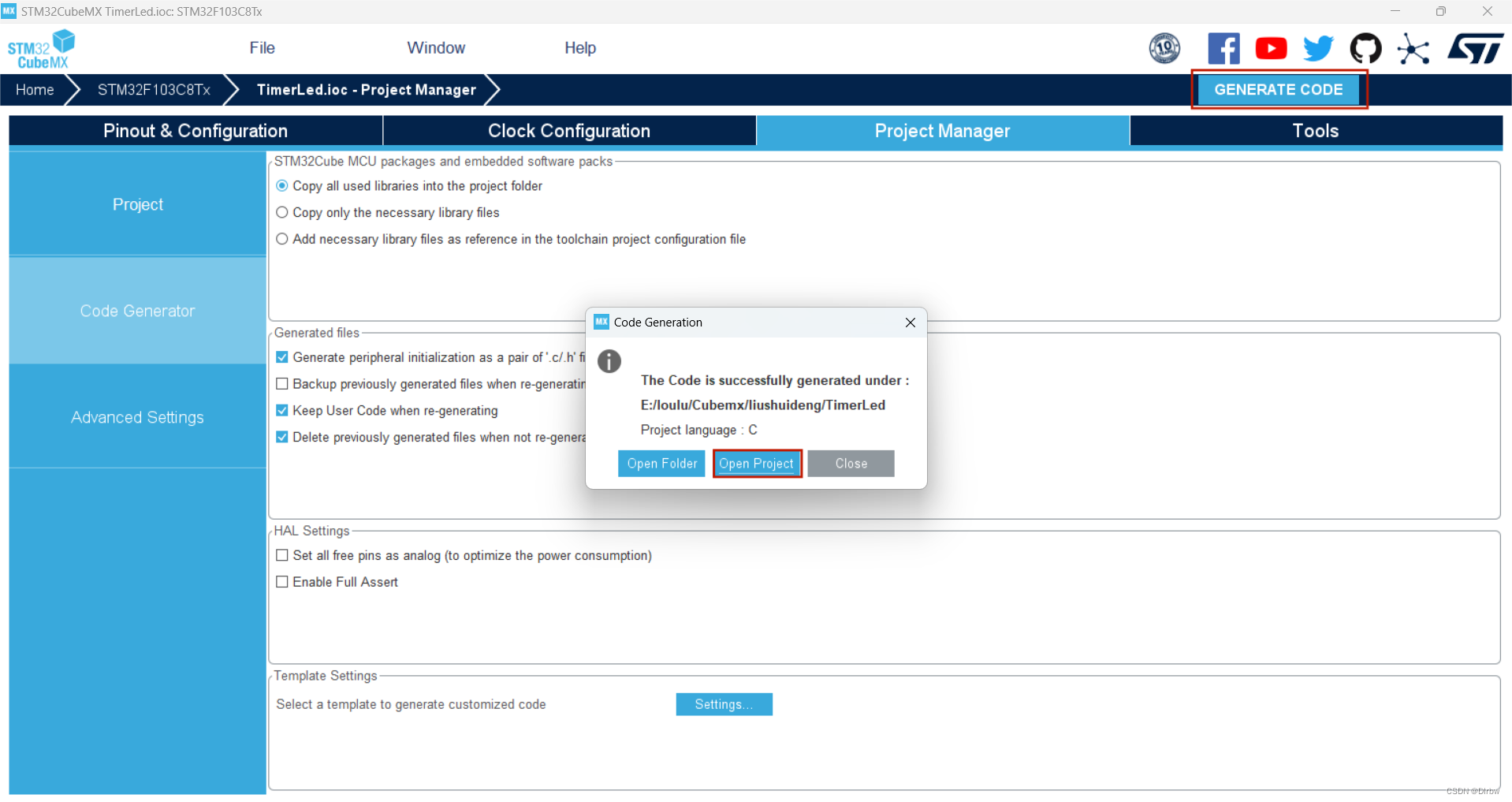Switch to Pinout & Configuration tab

(196, 131)
